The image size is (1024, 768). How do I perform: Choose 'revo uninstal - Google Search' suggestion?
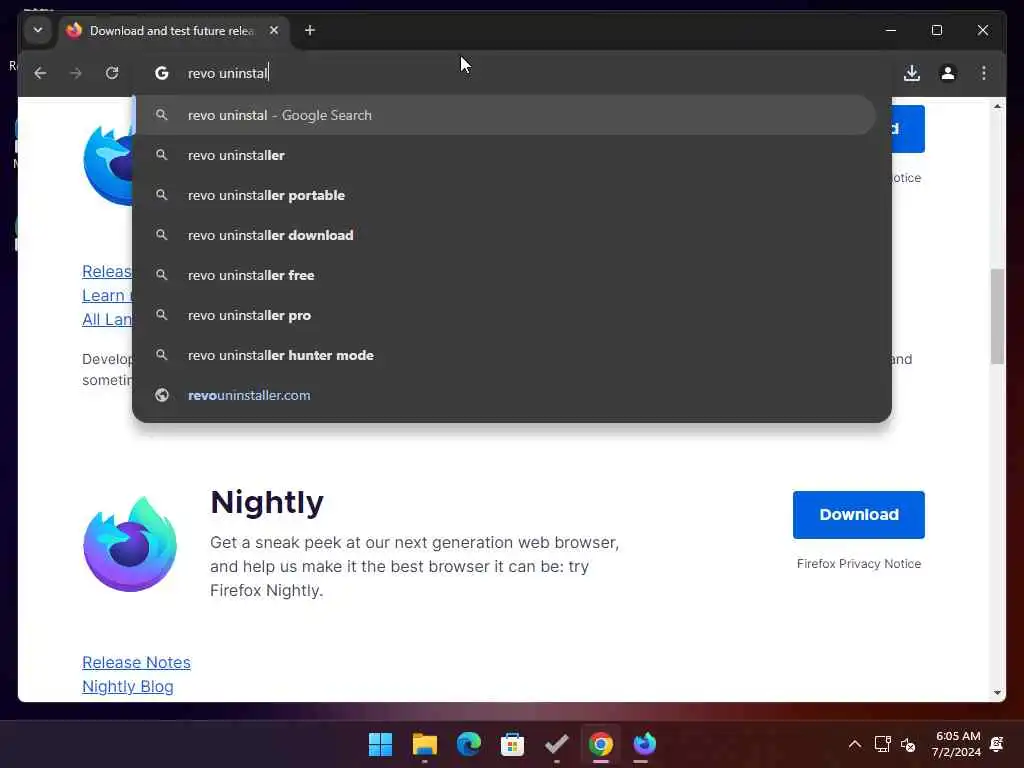(504, 115)
